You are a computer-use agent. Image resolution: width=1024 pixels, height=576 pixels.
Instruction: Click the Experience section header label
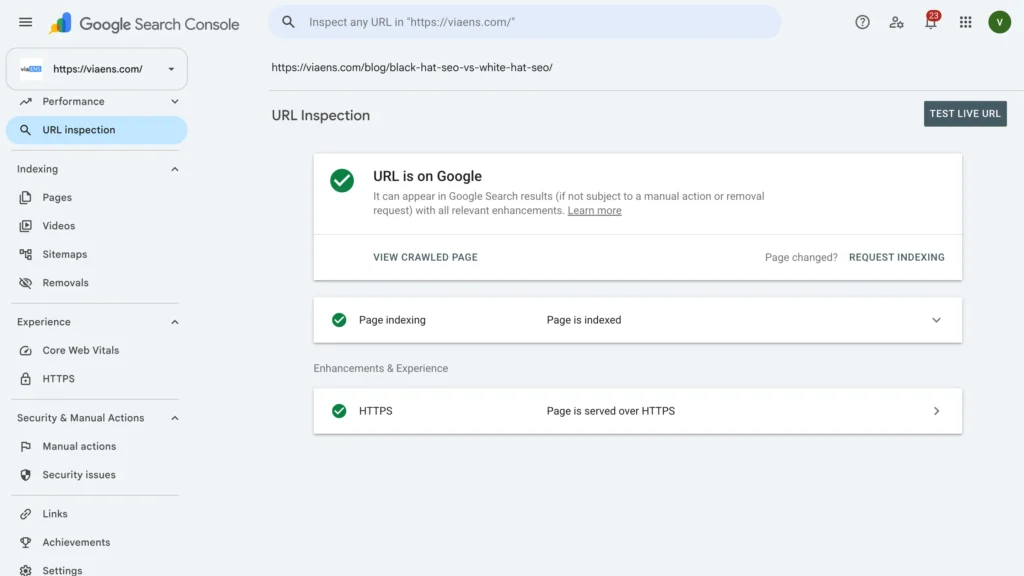coord(44,322)
